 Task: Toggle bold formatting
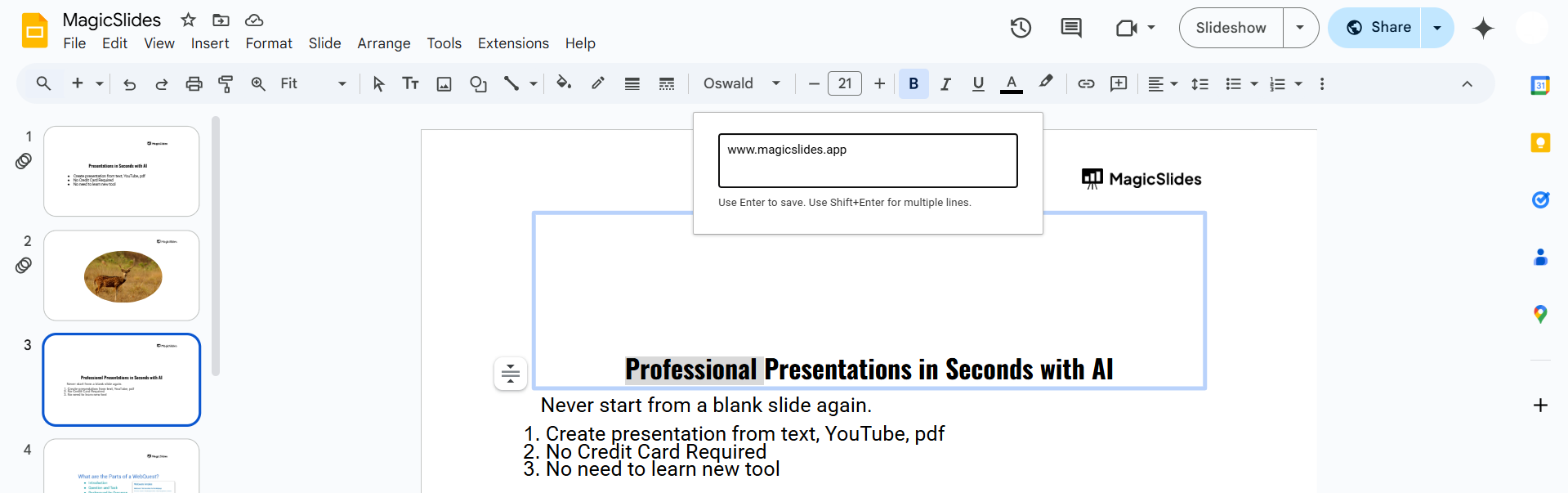tap(914, 83)
